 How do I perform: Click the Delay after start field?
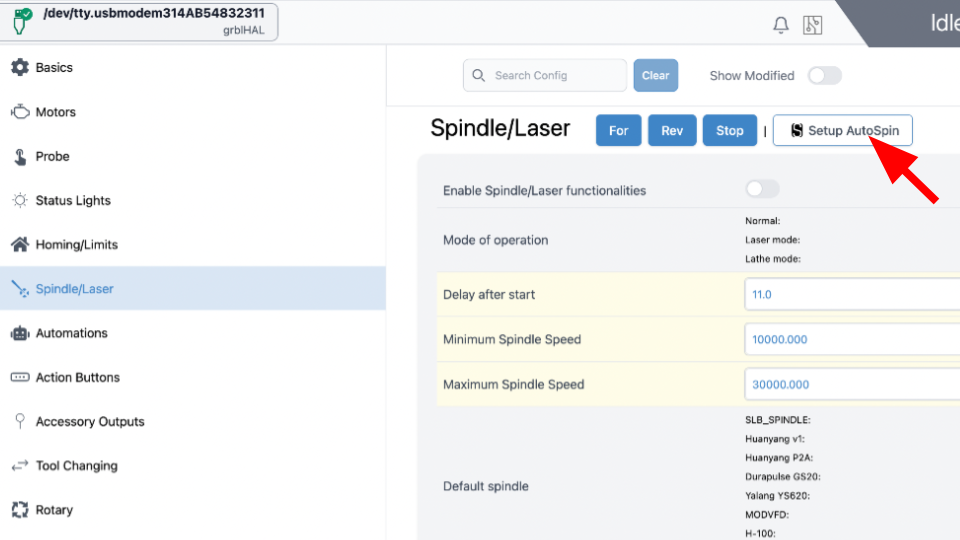point(852,294)
